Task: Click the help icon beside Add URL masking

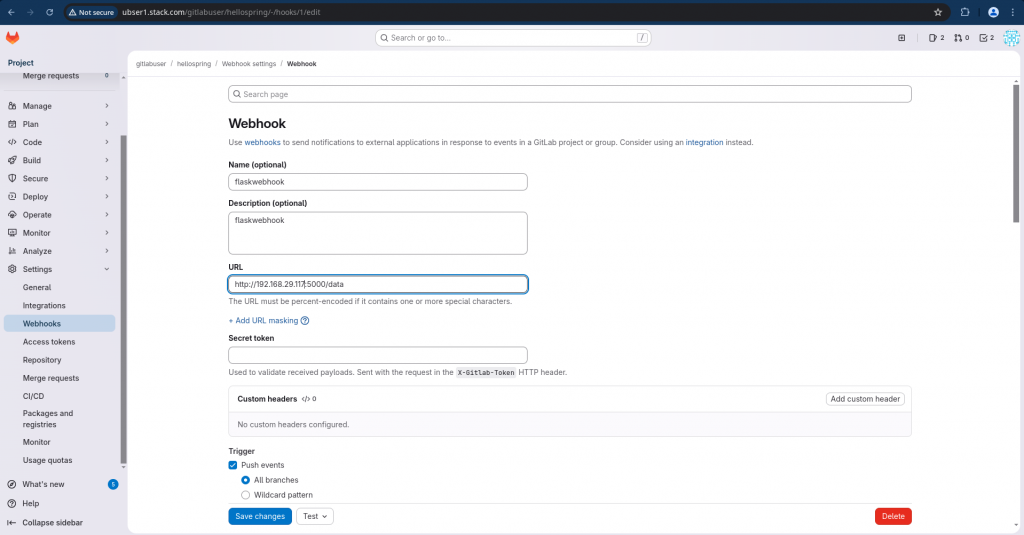Action: (305, 321)
